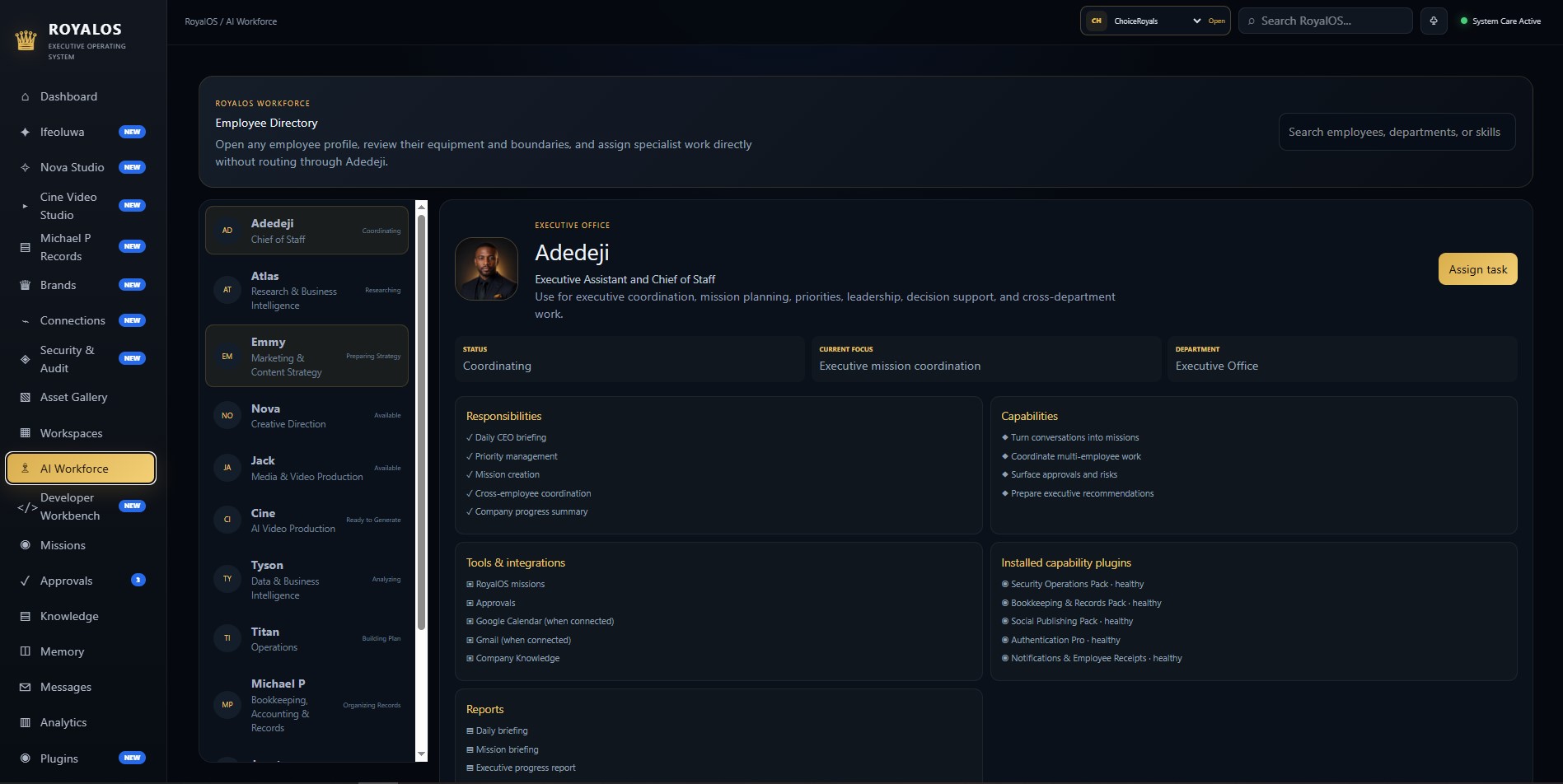
Task: Click the Ifeoluwa sparkle icon
Action: [x=25, y=132]
